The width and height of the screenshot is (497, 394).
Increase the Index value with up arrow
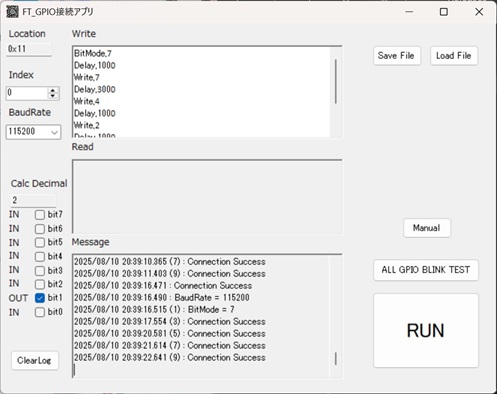(x=53, y=90)
